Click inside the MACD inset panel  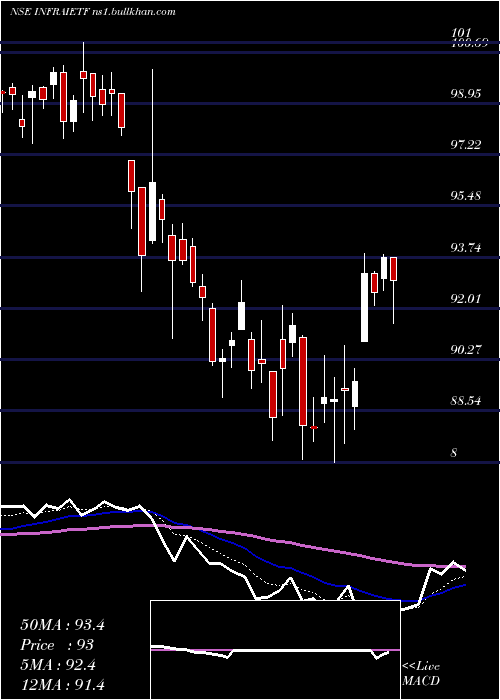275,650
